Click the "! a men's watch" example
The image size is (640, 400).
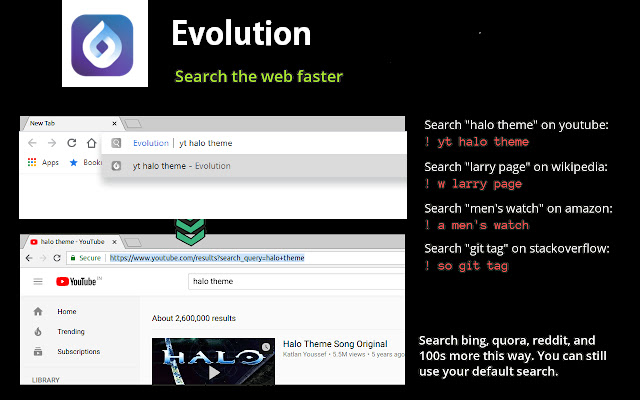477,225
